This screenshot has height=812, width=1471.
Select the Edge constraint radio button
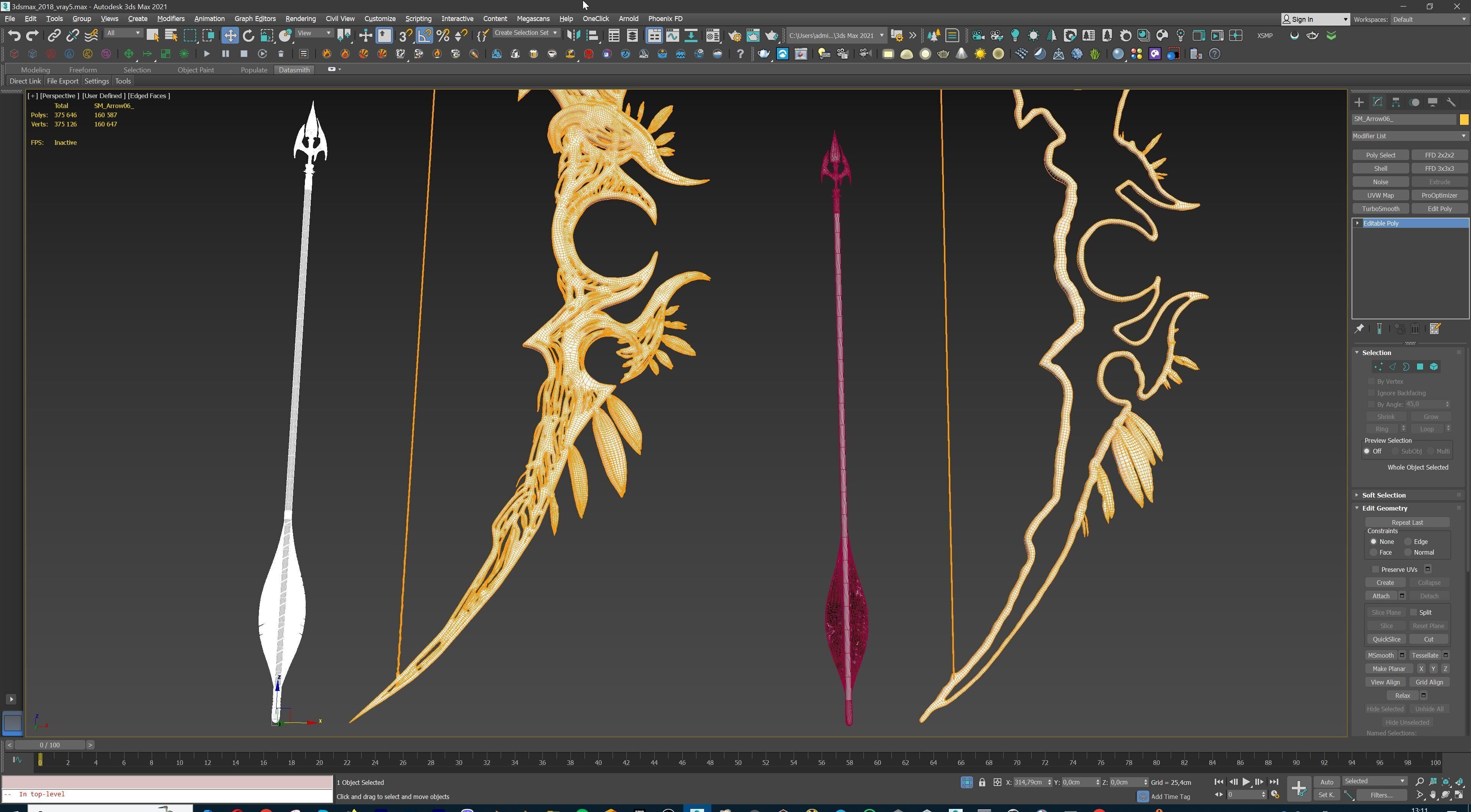point(1408,541)
